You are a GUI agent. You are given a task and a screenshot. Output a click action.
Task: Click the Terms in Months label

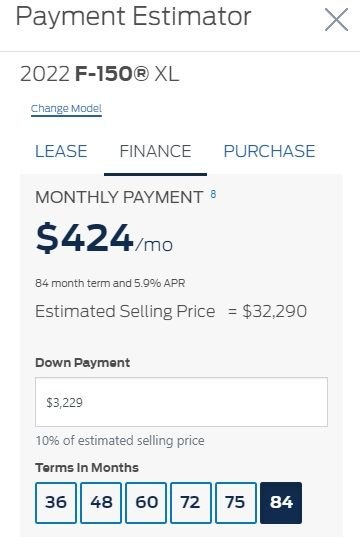pos(87,467)
